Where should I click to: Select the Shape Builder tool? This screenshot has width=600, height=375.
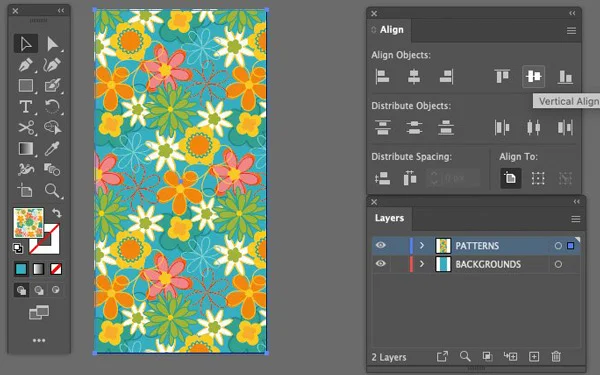coord(52,127)
